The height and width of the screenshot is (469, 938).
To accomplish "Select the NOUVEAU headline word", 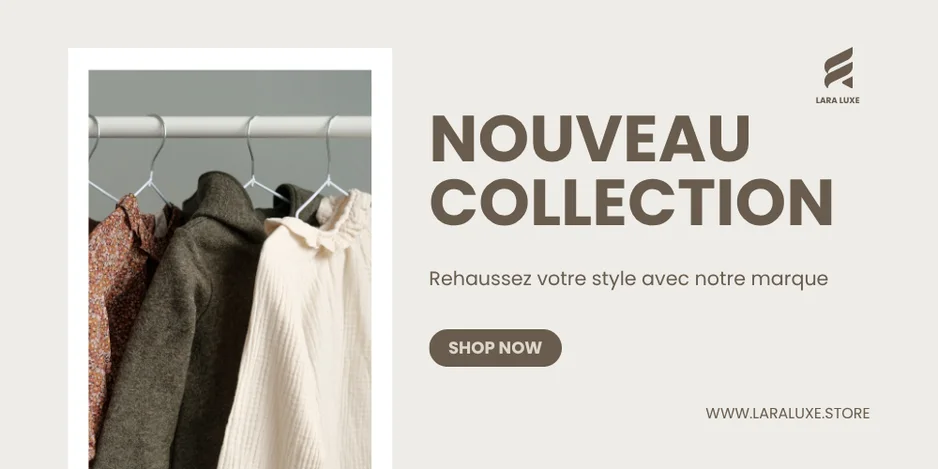I will click(590, 138).
